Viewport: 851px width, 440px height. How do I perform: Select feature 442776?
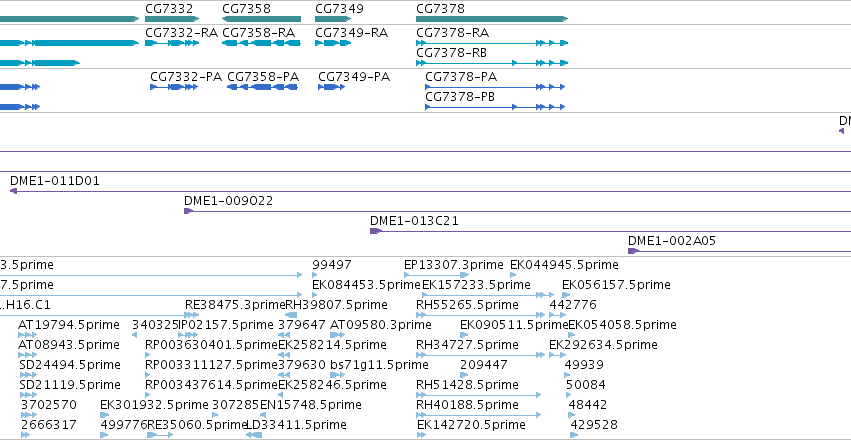(x=573, y=305)
